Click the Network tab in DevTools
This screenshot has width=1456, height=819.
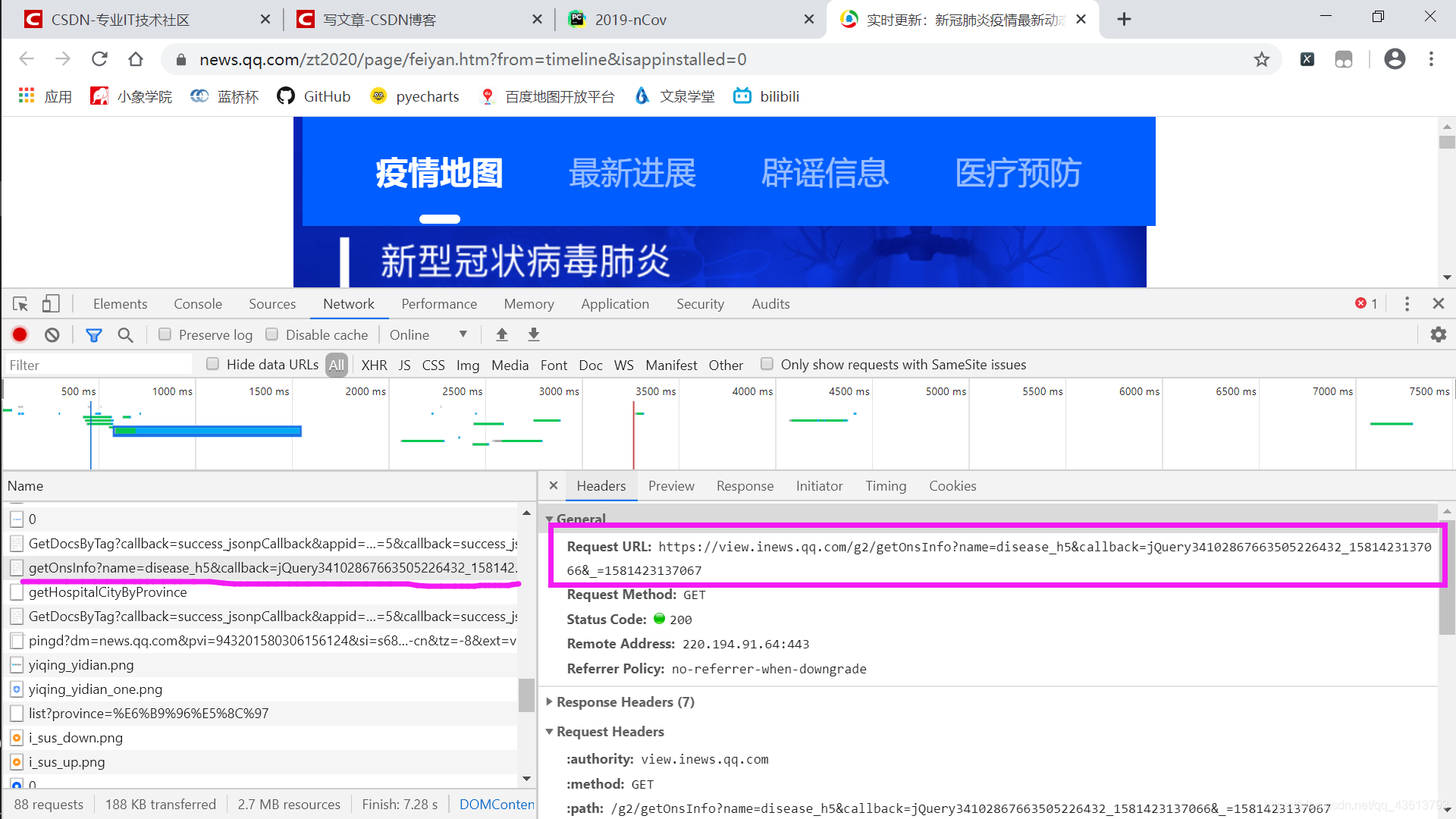pyautogui.click(x=348, y=304)
